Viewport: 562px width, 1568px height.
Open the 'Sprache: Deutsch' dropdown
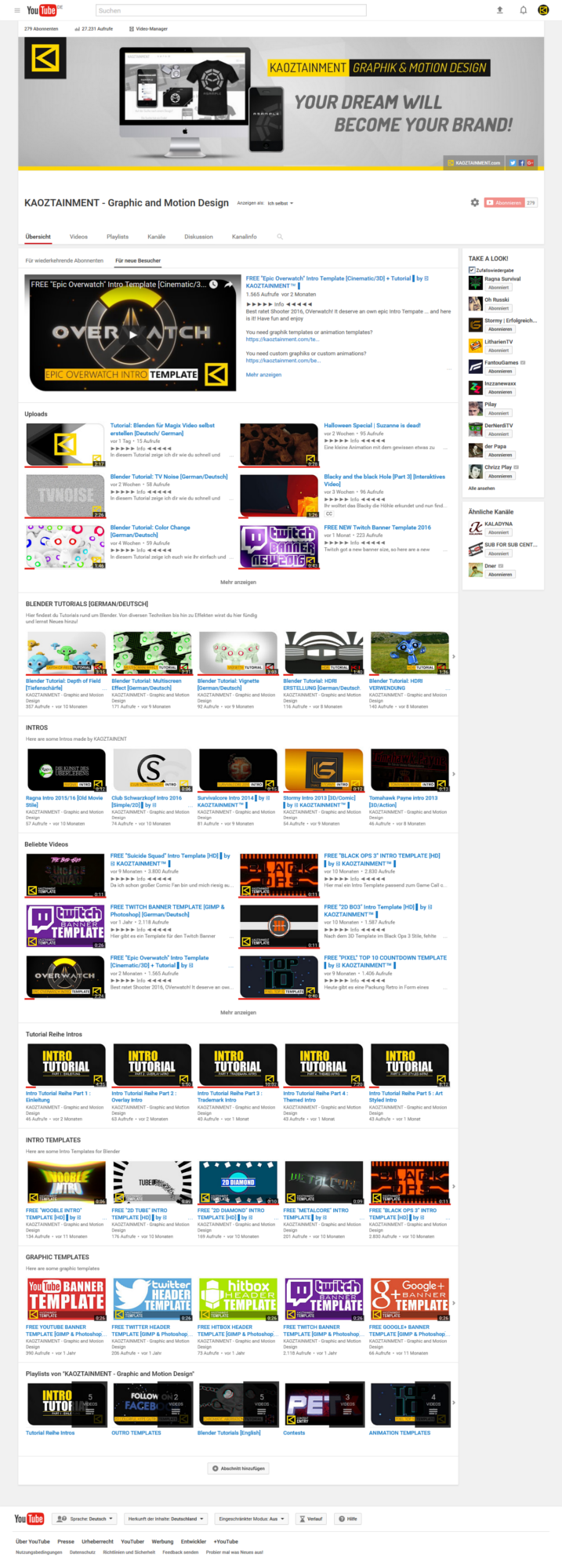point(85,1519)
